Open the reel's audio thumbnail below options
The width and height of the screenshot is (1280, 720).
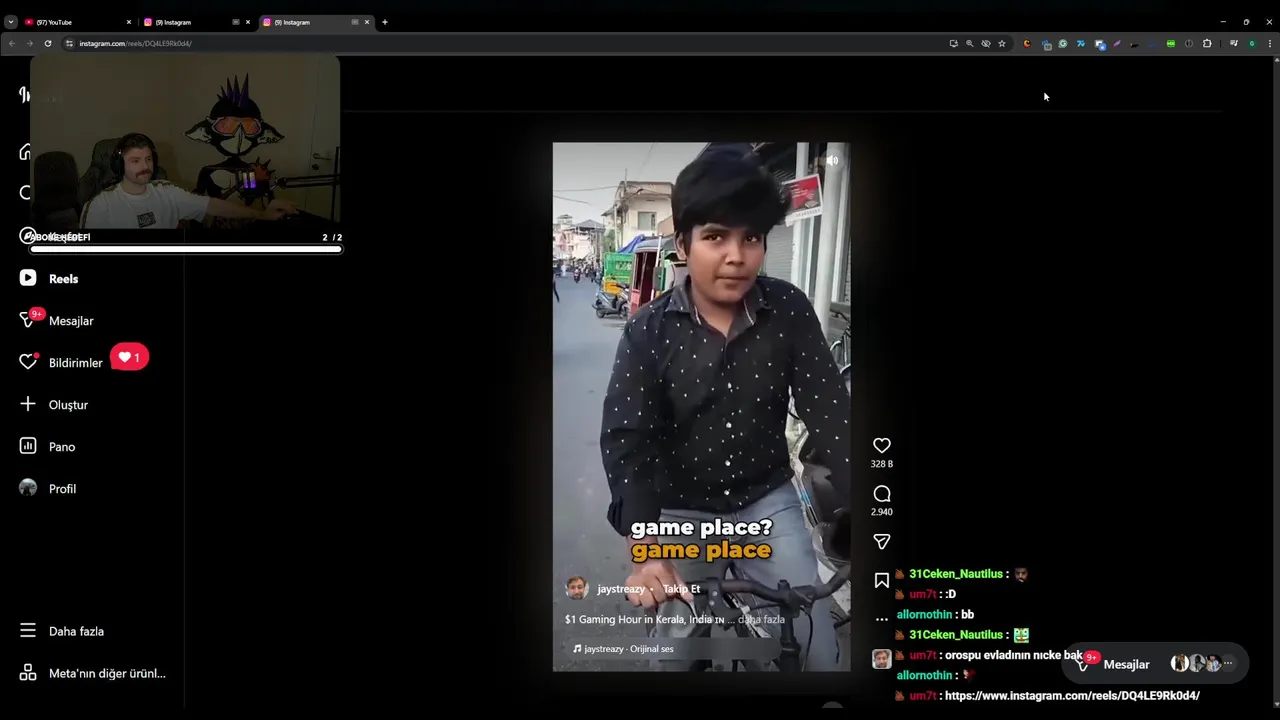pyautogui.click(x=881, y=659)
